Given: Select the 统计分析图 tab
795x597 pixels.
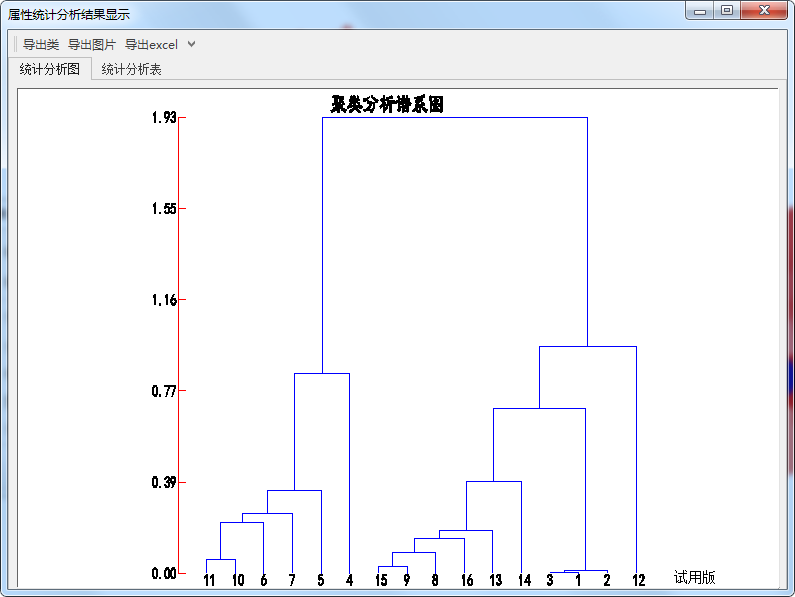Looking at the screenshot, I should [x=49, y=69].
